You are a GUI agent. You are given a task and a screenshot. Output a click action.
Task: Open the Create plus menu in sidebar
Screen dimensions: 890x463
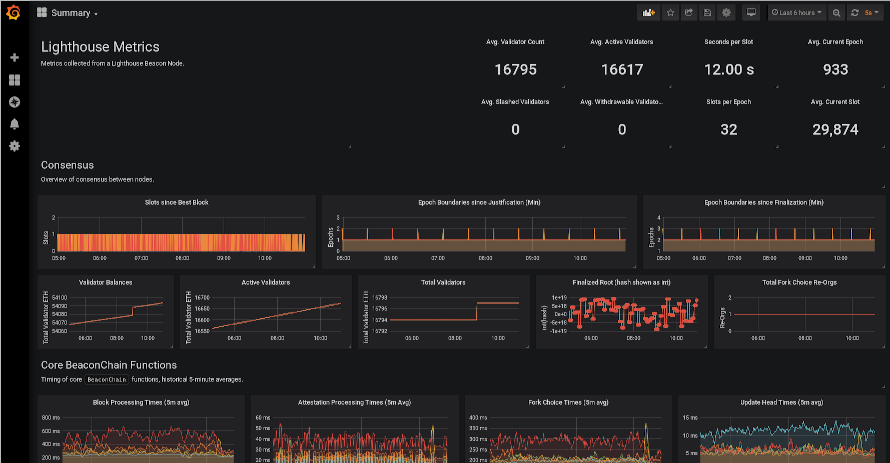(14, 58)
